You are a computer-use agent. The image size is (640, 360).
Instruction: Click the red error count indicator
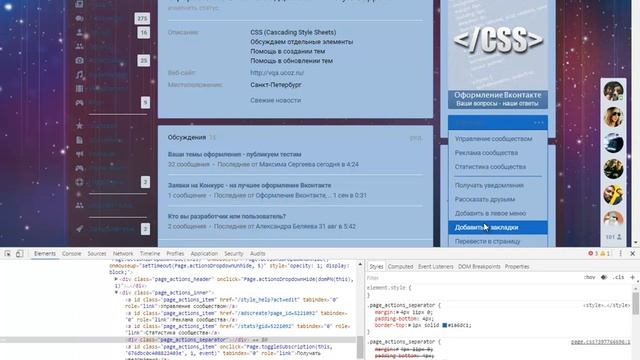[593, 253]
